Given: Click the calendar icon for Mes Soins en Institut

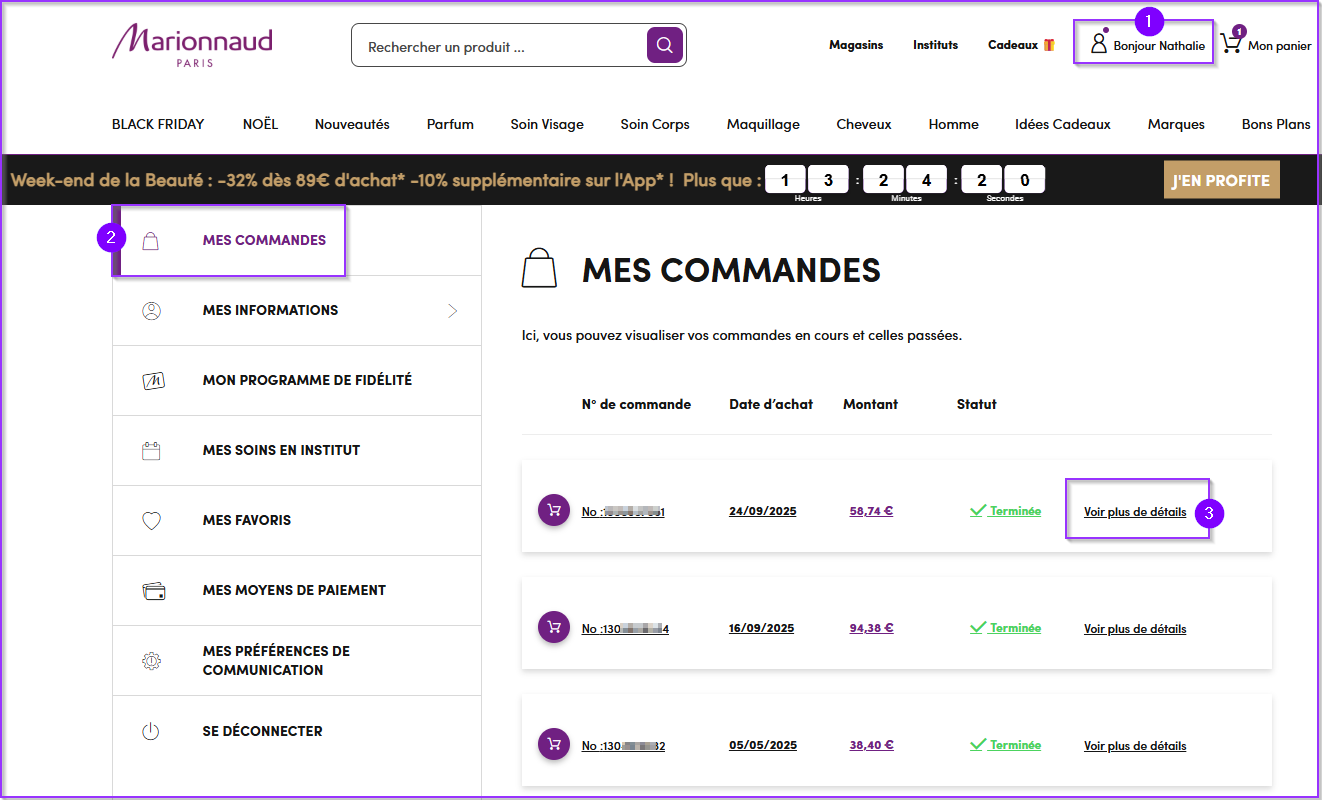Looking at the screenshot, I should click(x=151, y=450).
